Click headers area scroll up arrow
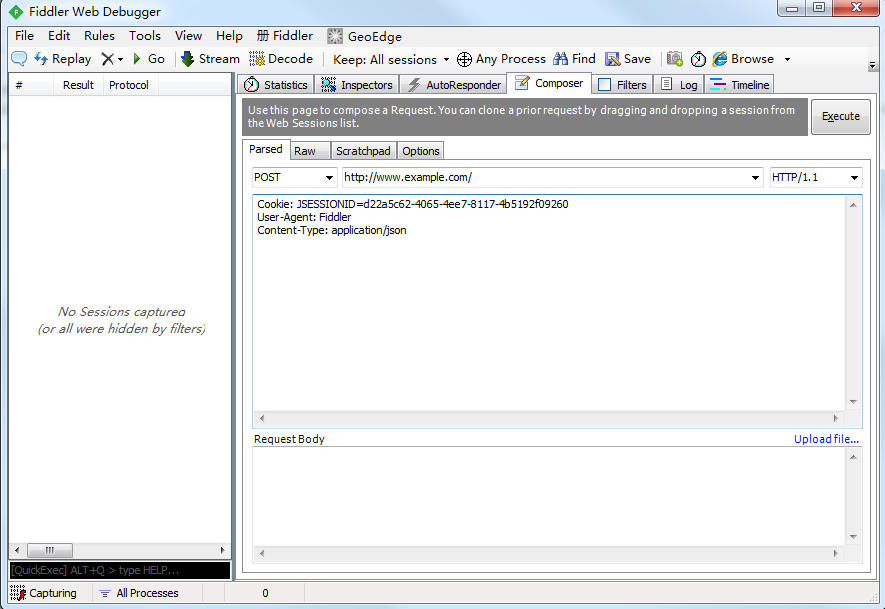 click(x=853, y=205)
